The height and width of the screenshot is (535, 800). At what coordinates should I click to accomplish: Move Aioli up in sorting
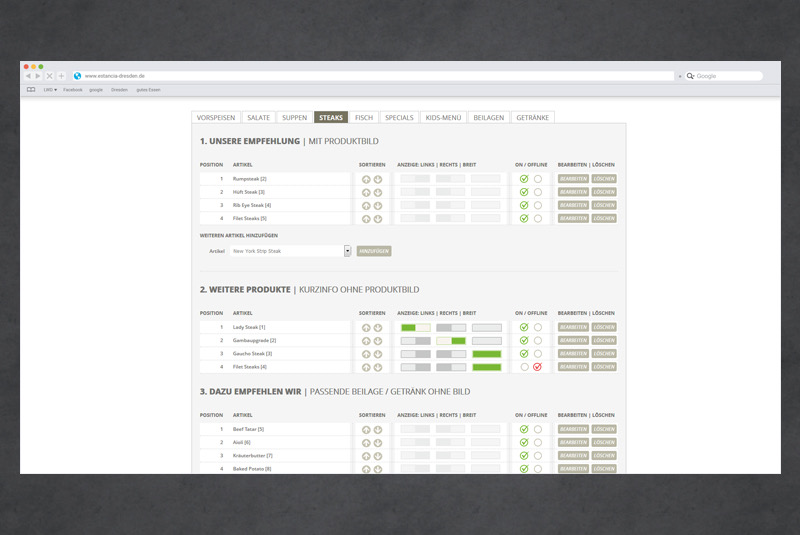[x=366, y=443]
